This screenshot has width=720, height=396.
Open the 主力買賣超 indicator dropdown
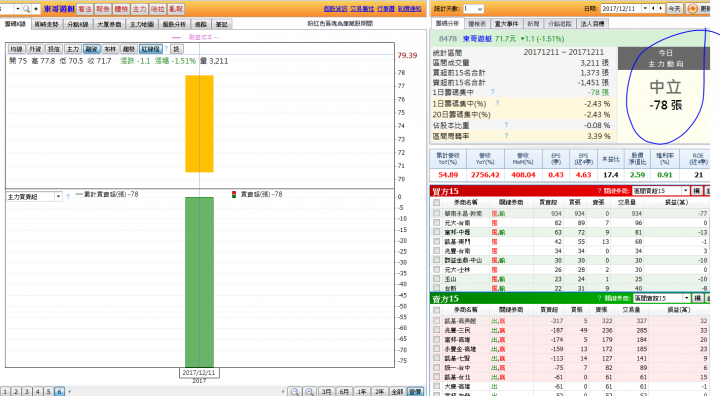pyautogui.click(x=58, y=197)
